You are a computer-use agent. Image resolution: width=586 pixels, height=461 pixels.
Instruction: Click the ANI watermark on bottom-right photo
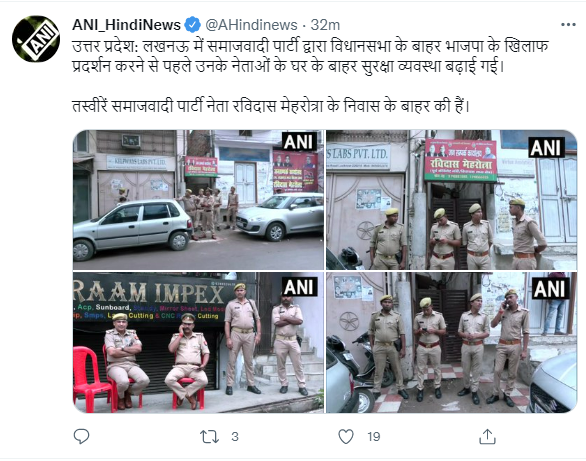549,289
